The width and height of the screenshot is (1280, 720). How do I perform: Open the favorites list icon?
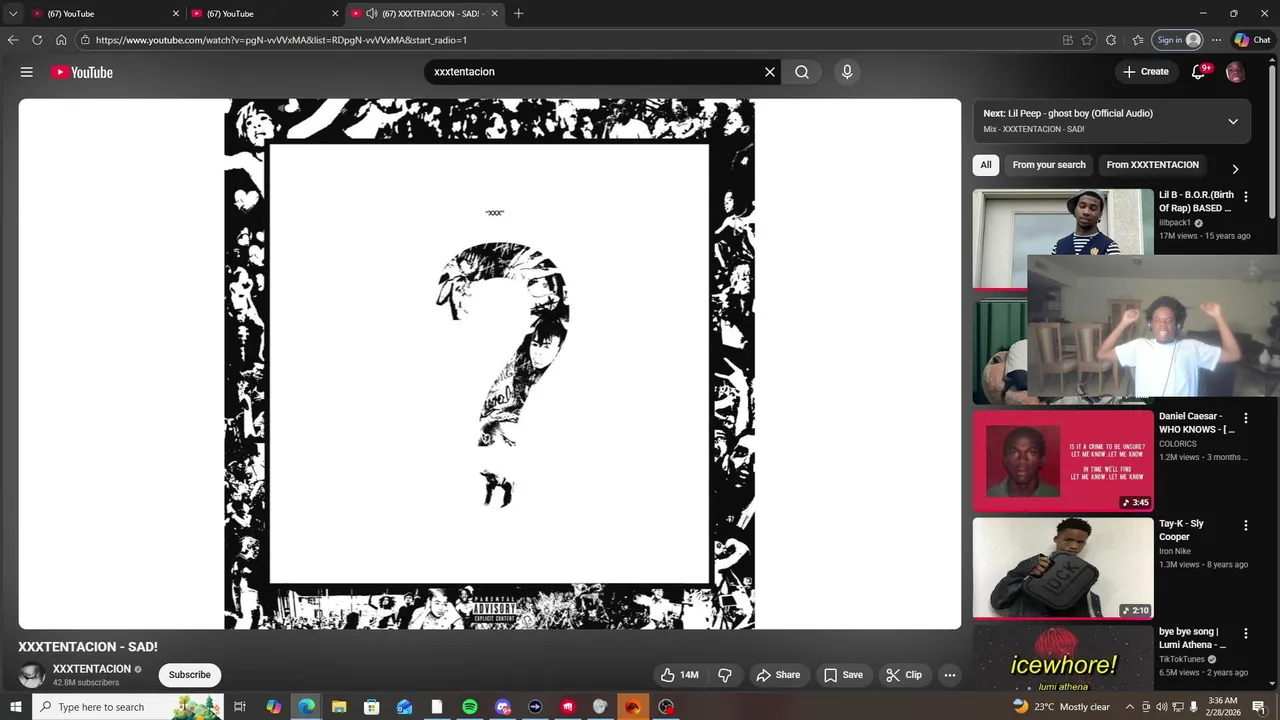point(1138,40)
